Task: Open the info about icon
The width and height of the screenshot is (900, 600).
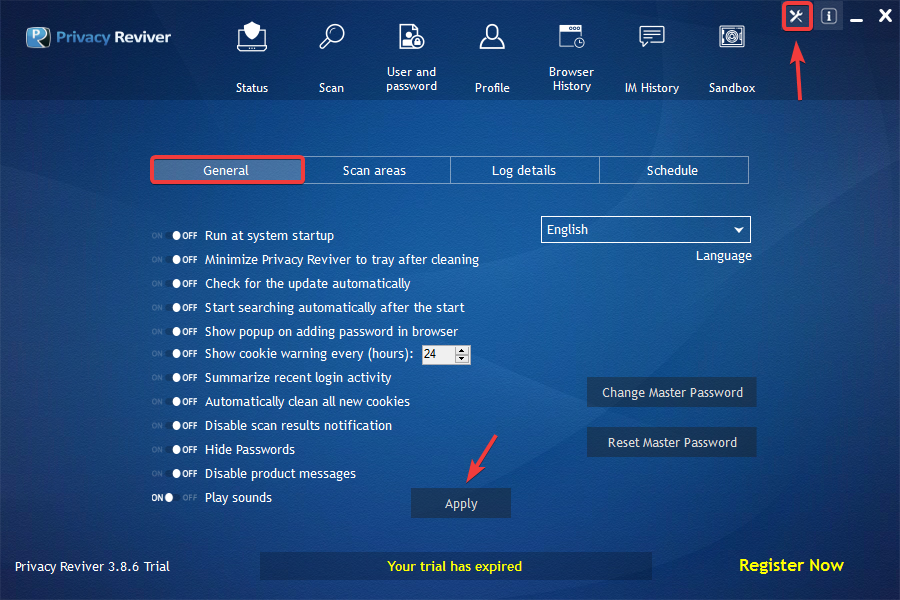Action: point(828,16)
